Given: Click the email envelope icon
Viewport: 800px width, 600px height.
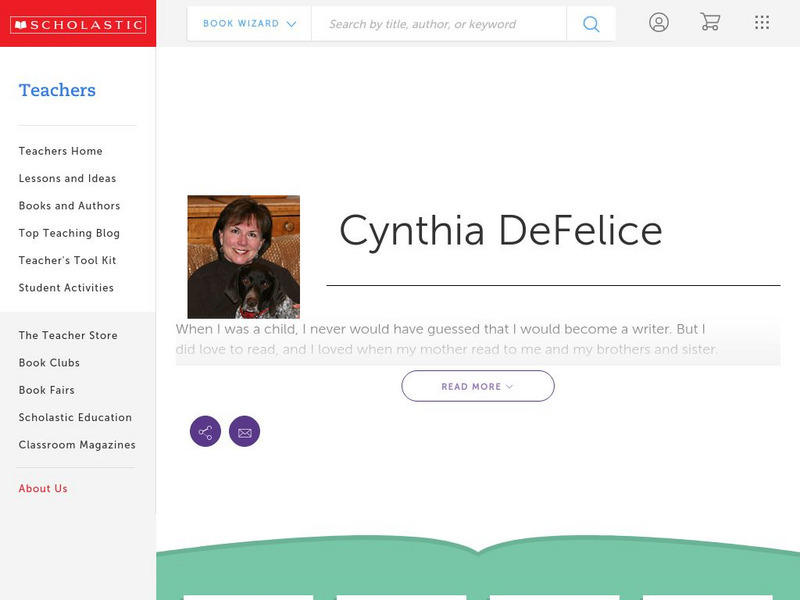Looking at the screenshot, I should click(245, 431).
